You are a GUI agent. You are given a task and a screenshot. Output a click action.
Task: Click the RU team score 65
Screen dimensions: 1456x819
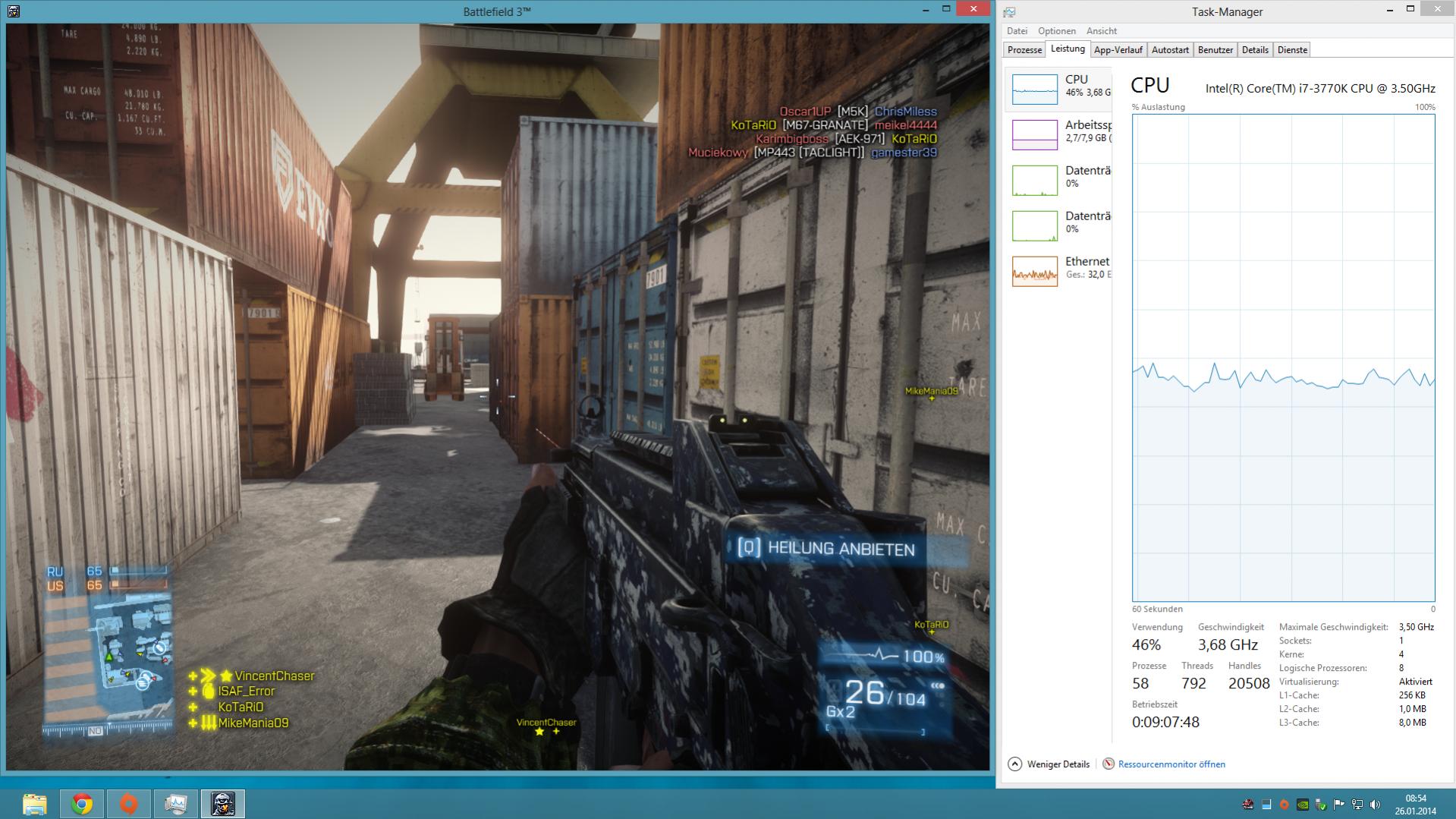coord(94,571)
